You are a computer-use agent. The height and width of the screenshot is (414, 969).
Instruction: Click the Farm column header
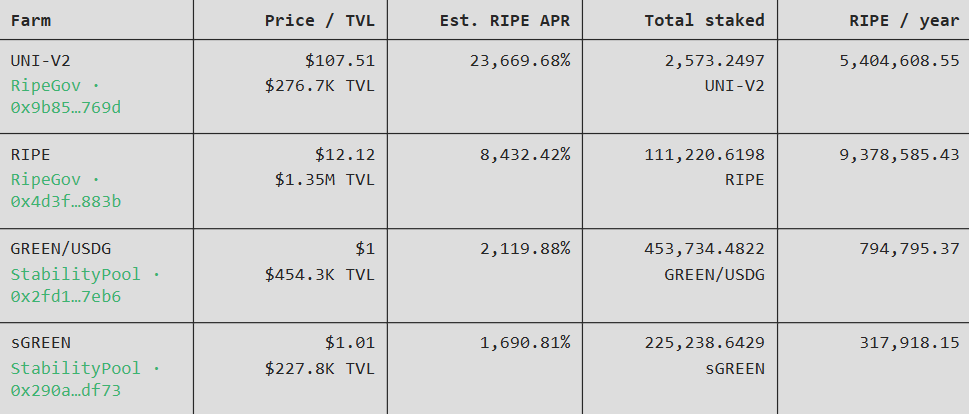31,20
